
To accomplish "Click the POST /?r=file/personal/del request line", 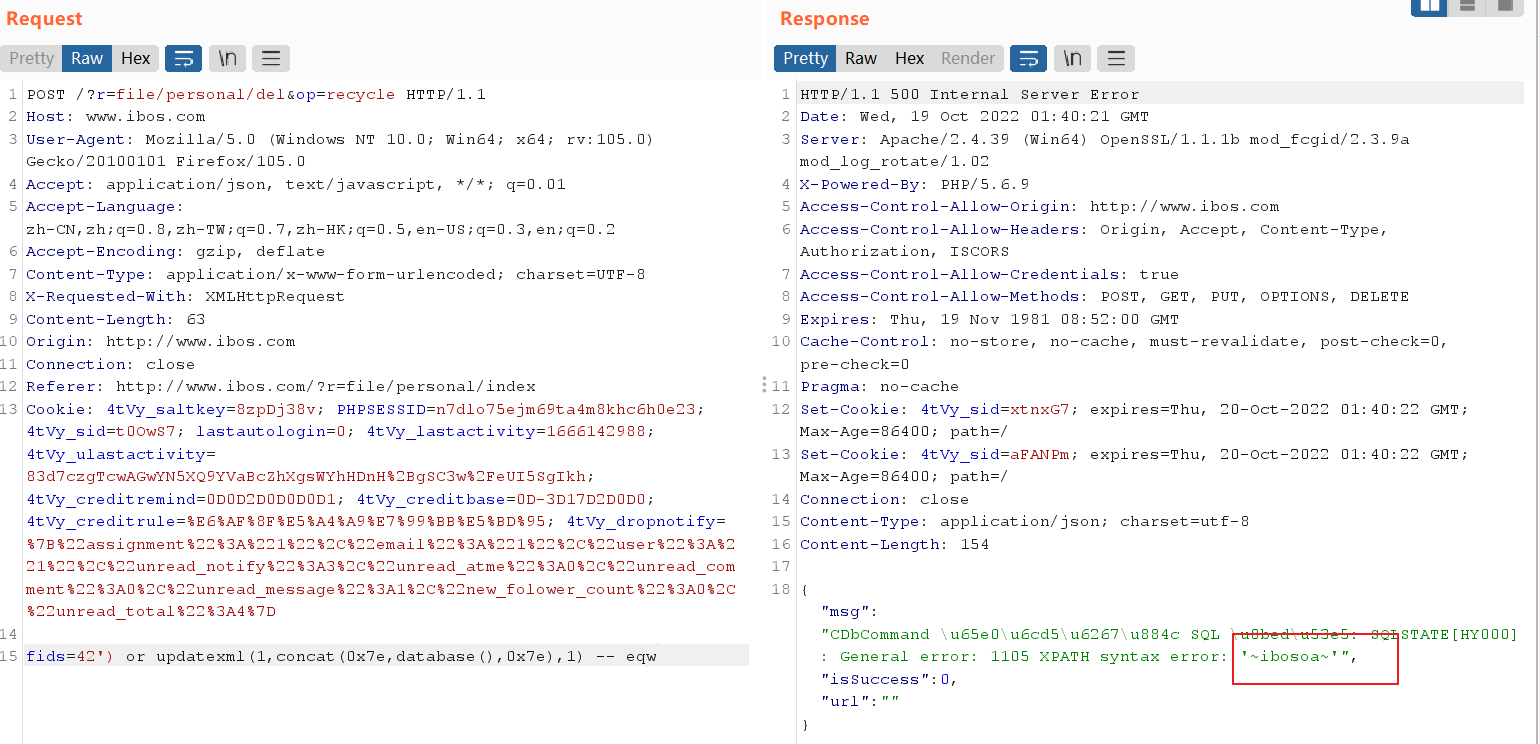I will (x=256, y=95).
